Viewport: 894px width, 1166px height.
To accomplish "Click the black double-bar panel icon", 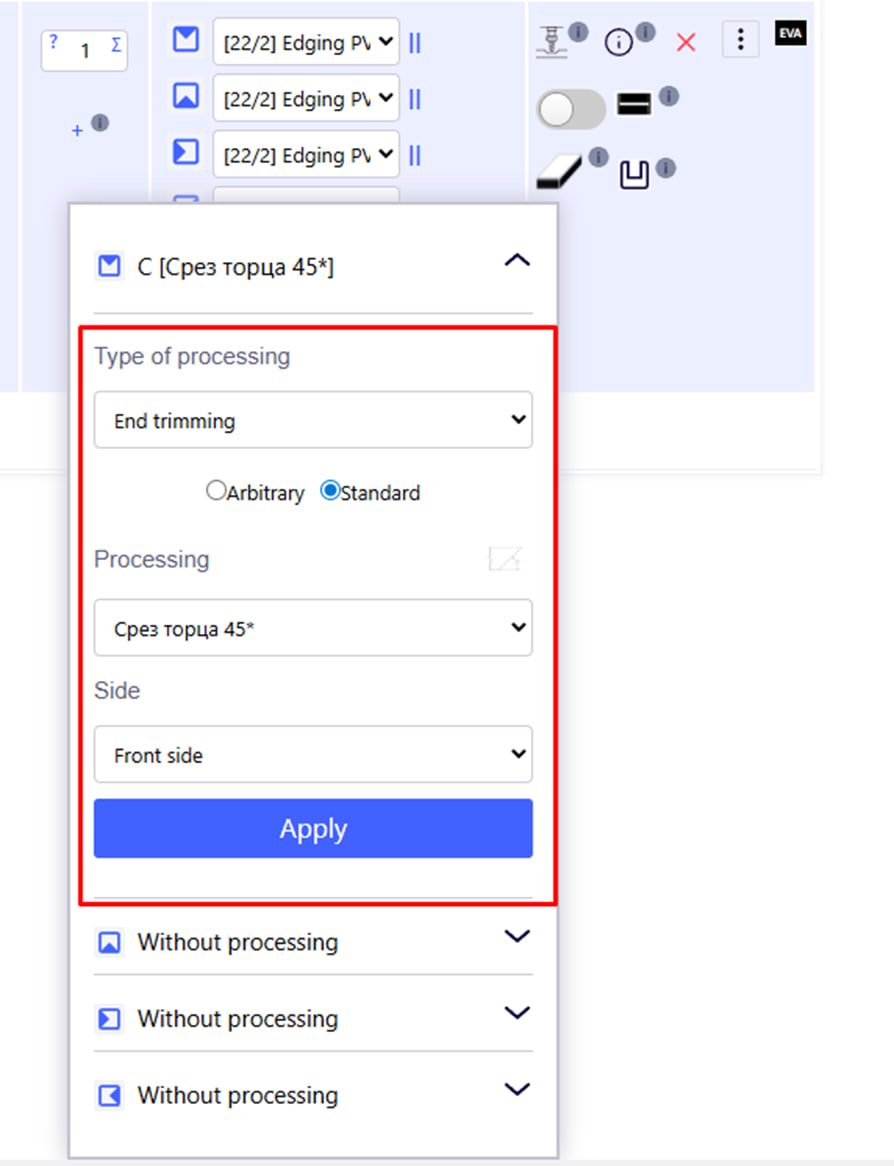I will [x=634, y=103].
